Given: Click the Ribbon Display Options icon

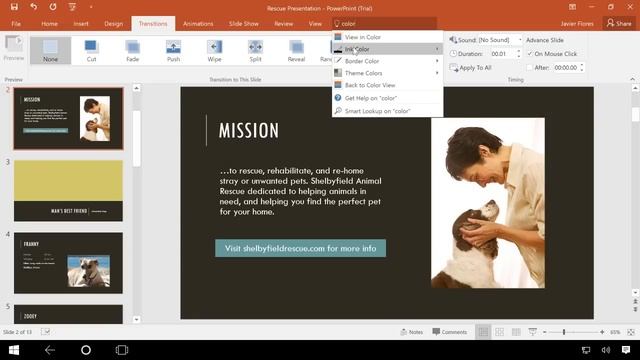Looking at the screenshot, I should pyautogui.click(x=572, y=7).
